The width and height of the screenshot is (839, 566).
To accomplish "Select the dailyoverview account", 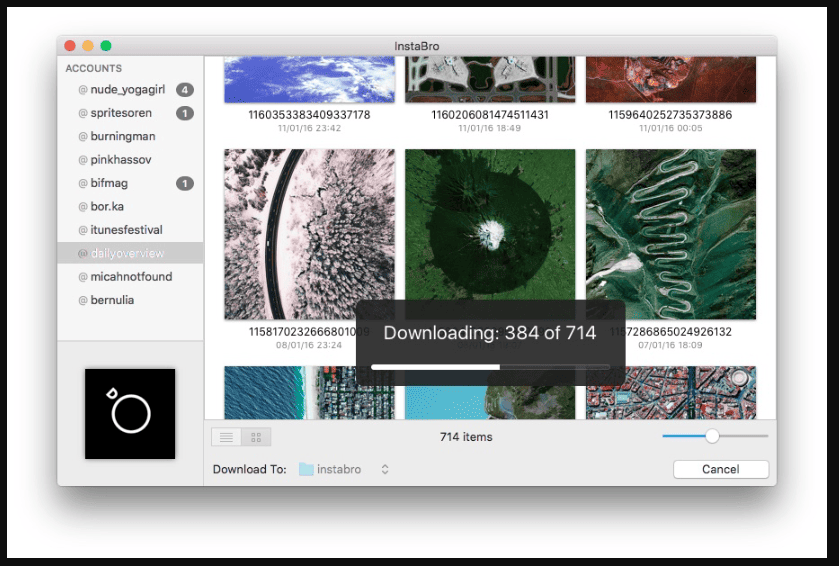I will pos(130,253).
